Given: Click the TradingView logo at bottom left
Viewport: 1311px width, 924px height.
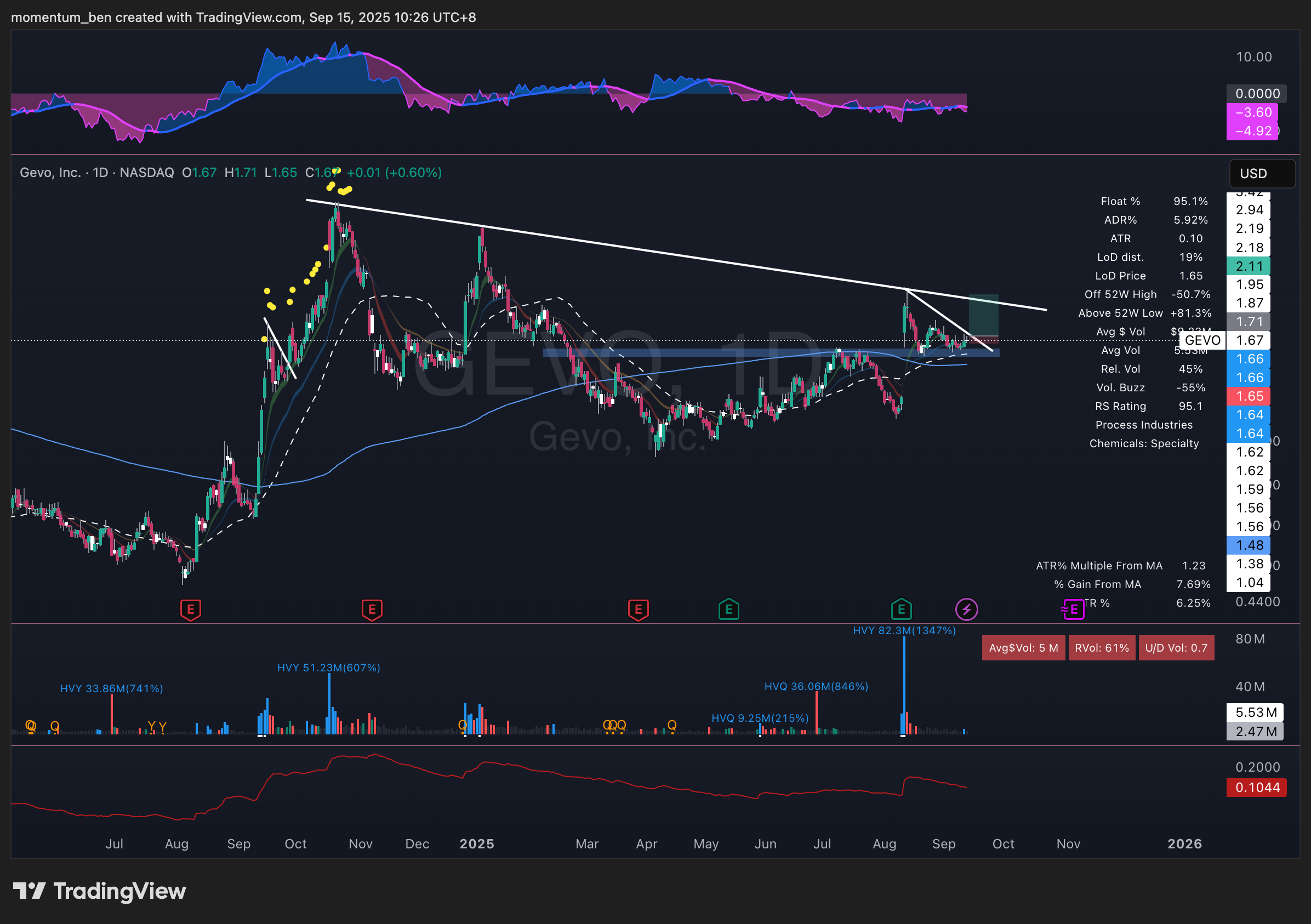Looking at the screenshot, I should pos(100,891).
